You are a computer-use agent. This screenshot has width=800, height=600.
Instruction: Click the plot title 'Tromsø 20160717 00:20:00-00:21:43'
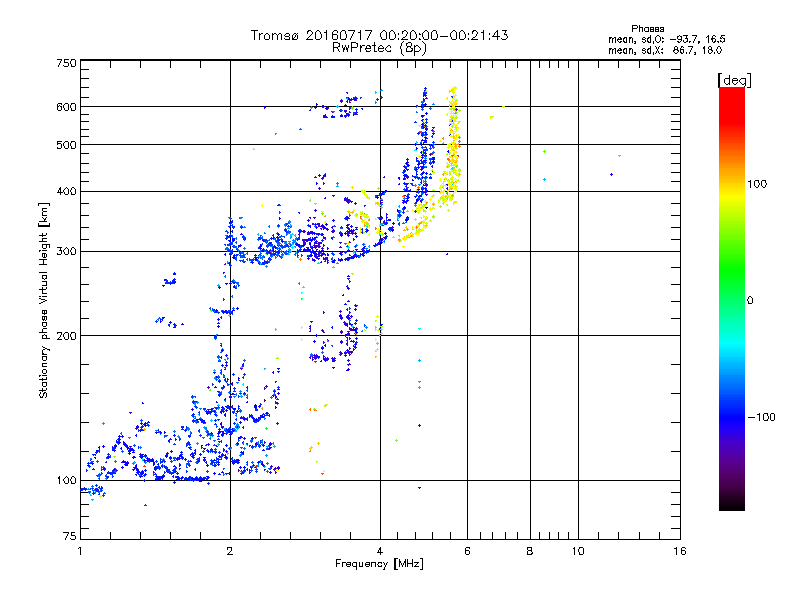pyautogui.click(x=379, y=35)
